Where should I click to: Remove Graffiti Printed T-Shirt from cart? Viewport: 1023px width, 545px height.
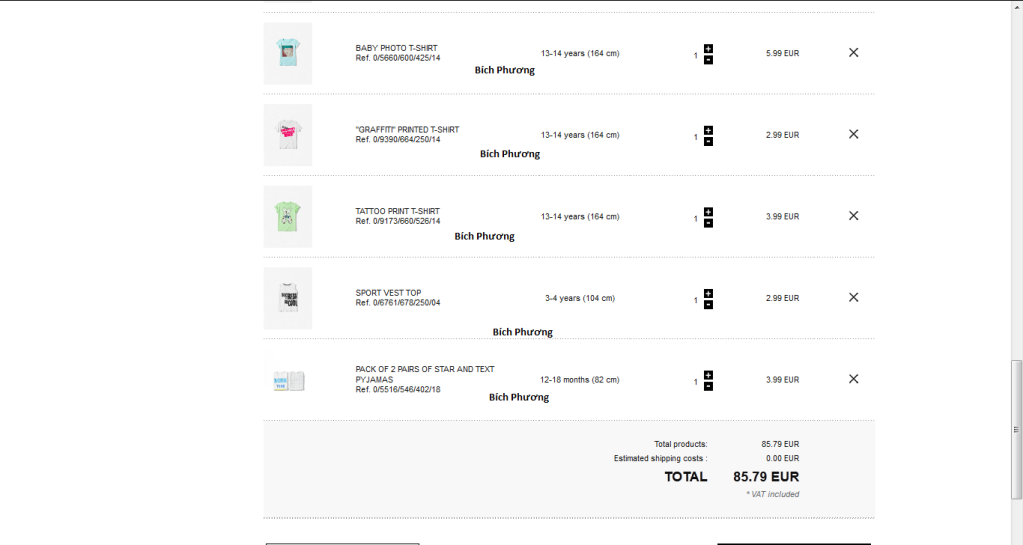pos(853,134)
